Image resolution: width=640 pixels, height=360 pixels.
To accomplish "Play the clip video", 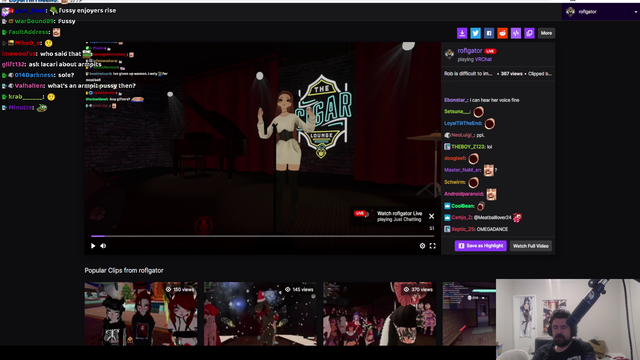I will point(93,246).
